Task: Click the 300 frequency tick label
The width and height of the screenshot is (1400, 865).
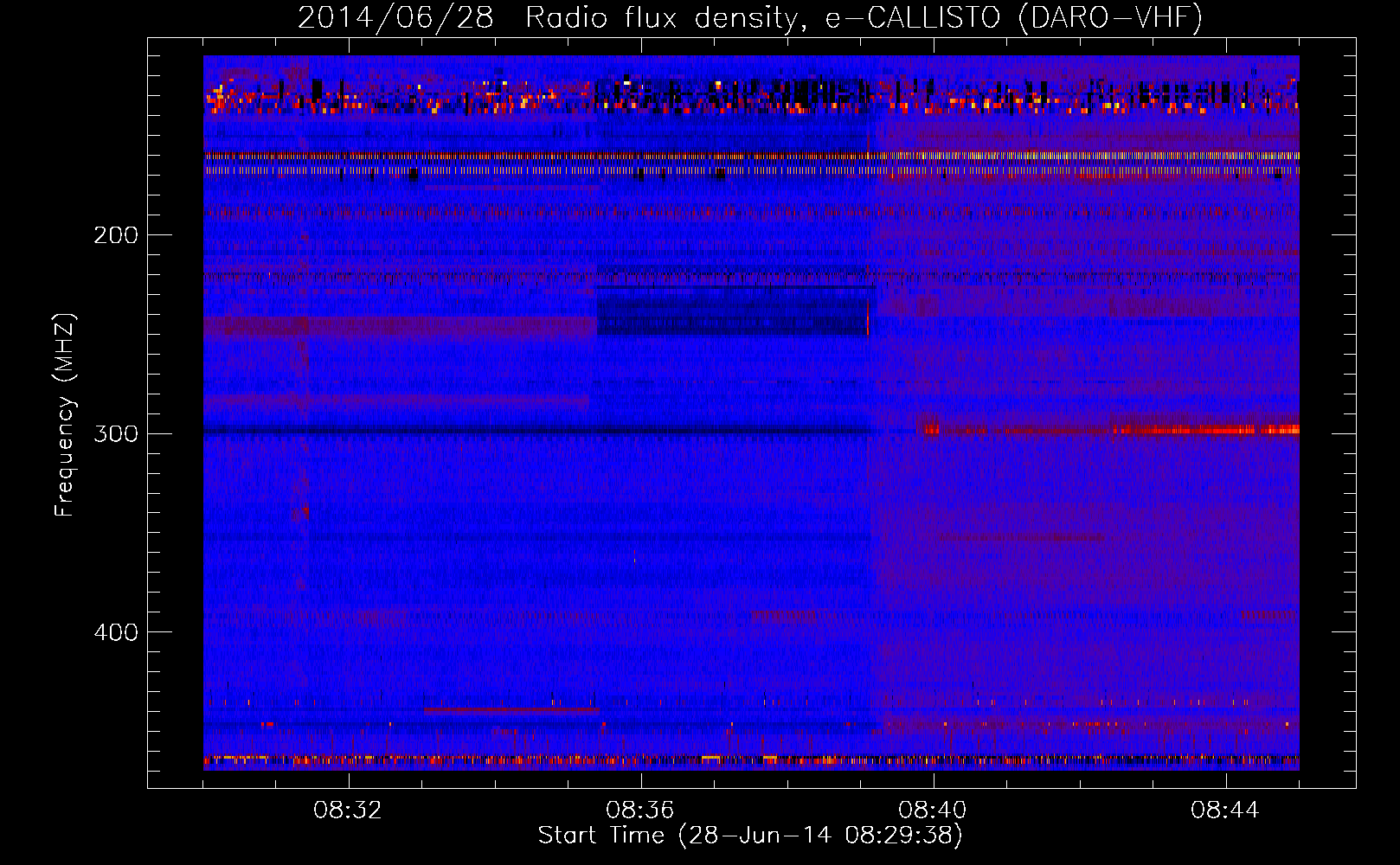Action: click(116, 433)
